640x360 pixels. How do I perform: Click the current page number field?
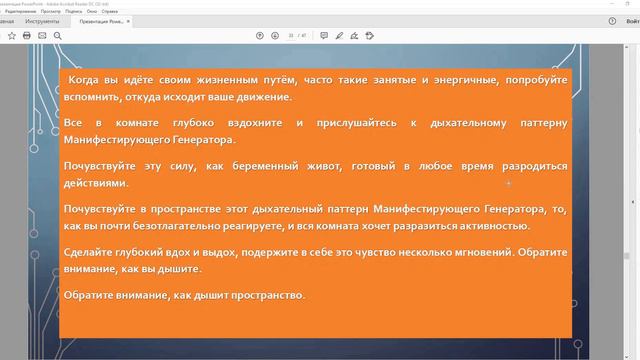click(291, 36)
